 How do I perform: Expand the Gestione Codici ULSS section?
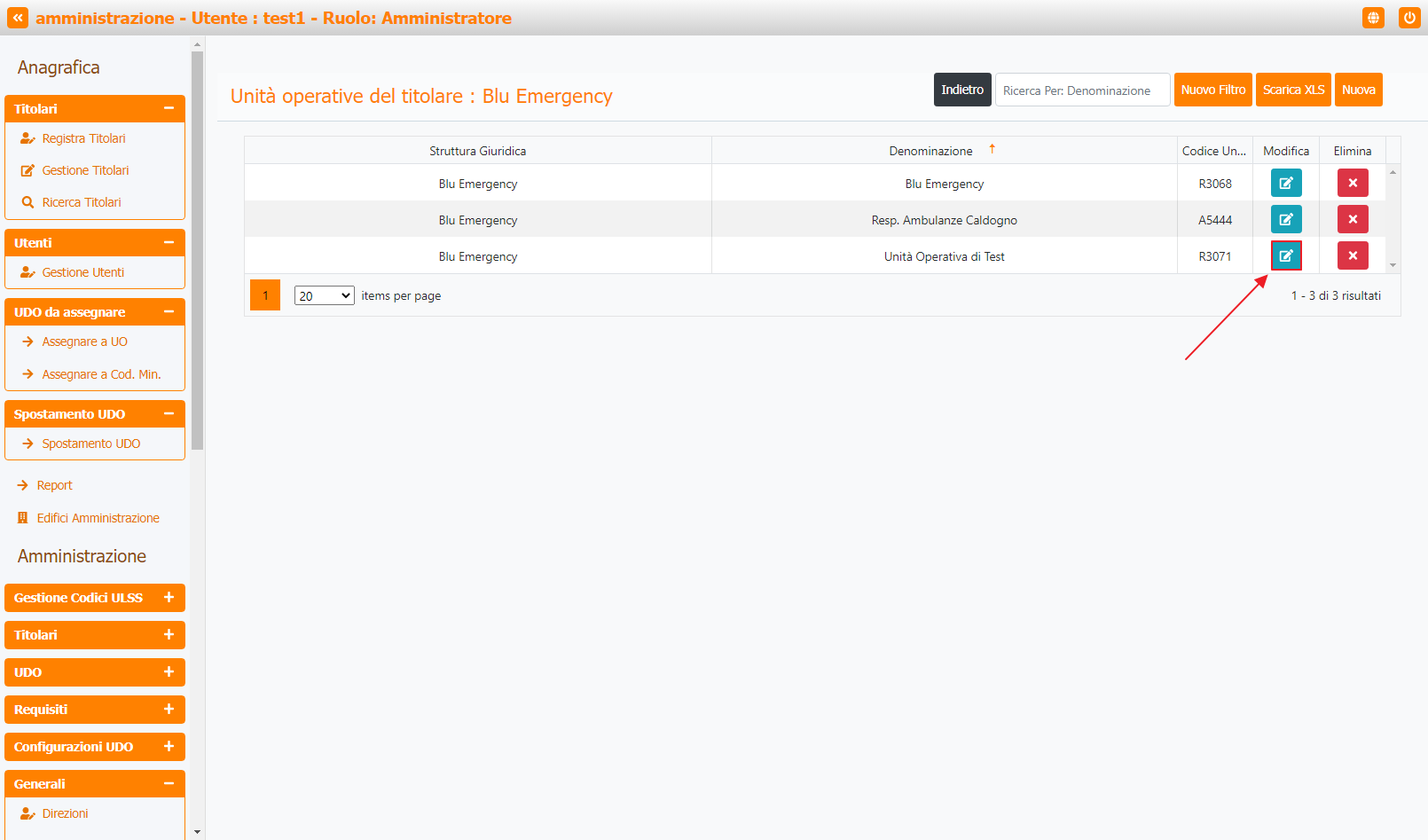pyautogui.click(x=169, y=598)
